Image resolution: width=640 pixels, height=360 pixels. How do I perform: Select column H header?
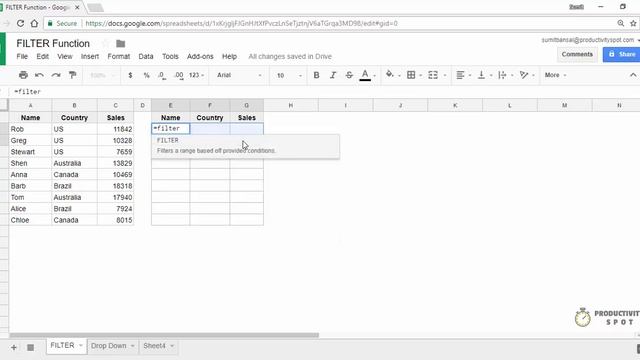(291, 105)
